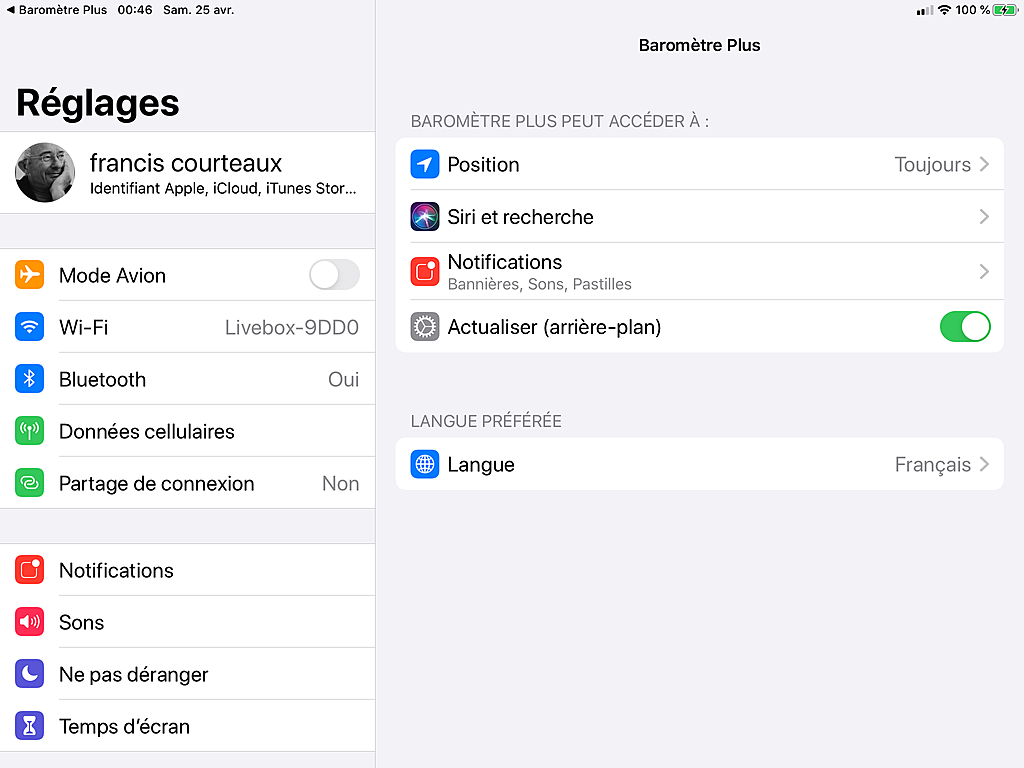Image resolution: width=1024 pixels, height=768 pixels.
Task: Tap the battery indicator in status bar
Action: pyautogui.click(x=1004, y=10)
